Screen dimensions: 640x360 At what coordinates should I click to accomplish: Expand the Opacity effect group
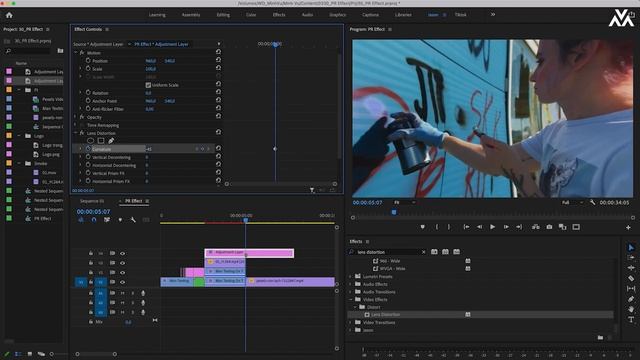tap(76, 117)
